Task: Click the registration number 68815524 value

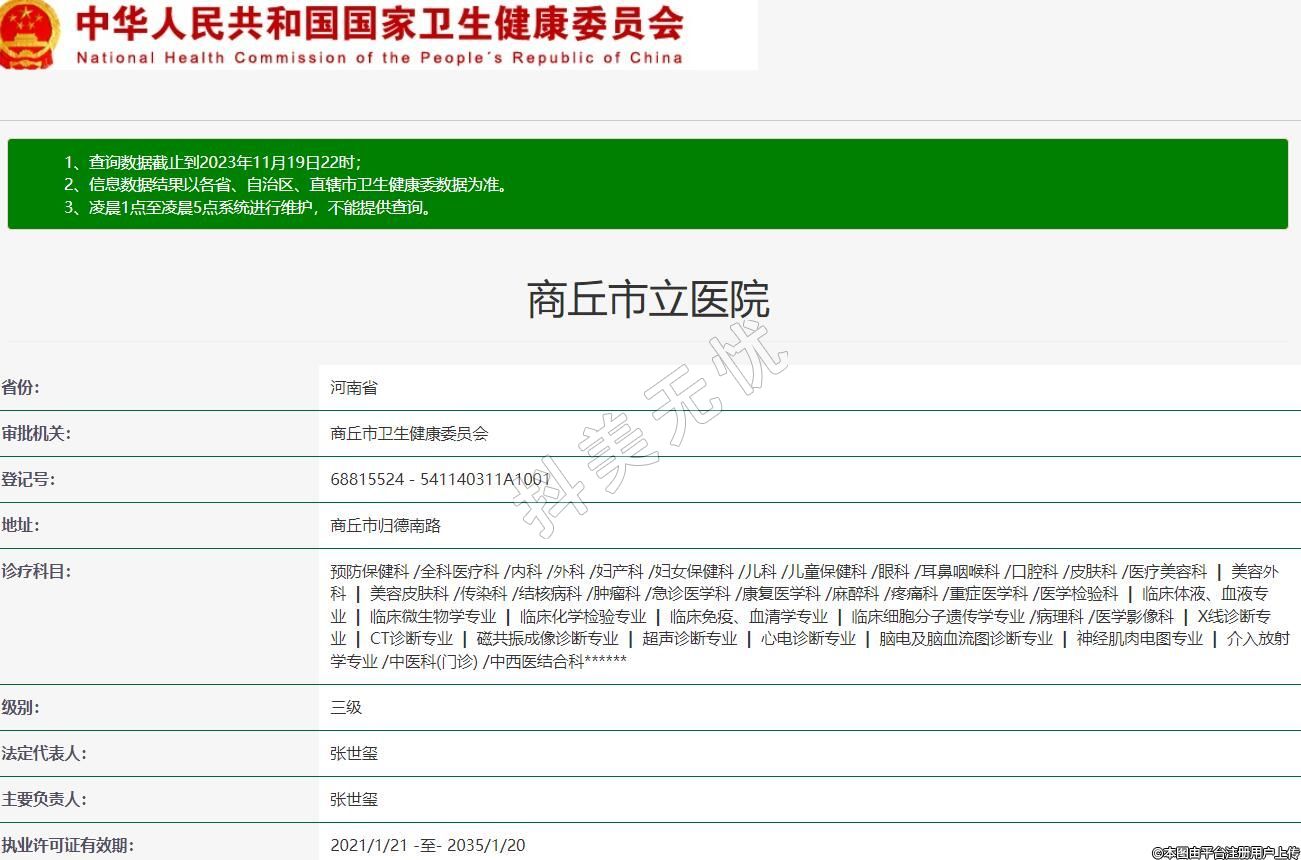Action: [x=440, y=480]
